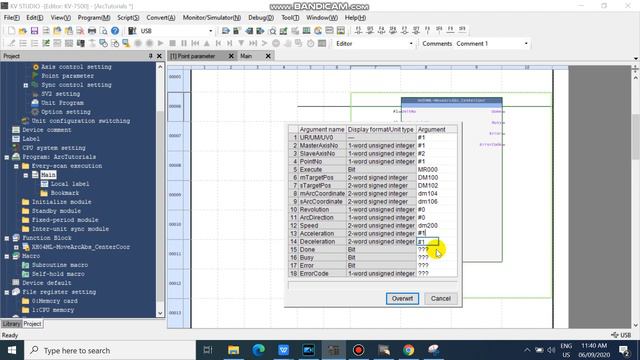Click the play/run icon in debug toolbar
The height and width of the screenshot is (360, 640).
click(x=161, y=43)
